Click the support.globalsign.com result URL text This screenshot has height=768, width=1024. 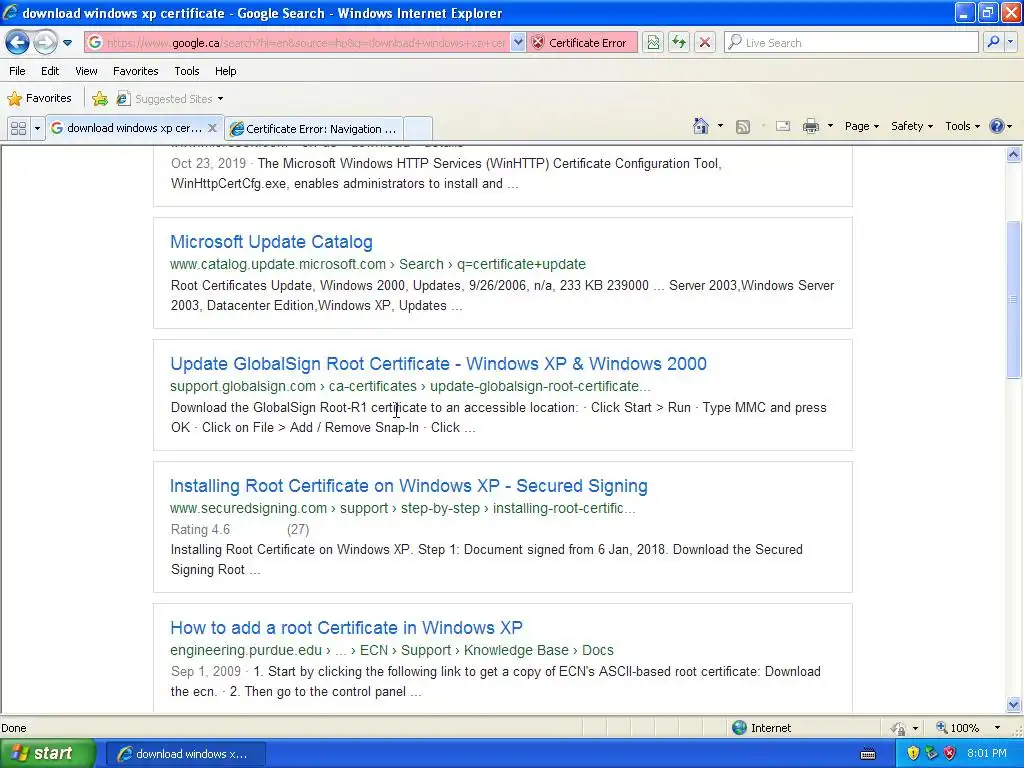(410, 386)
